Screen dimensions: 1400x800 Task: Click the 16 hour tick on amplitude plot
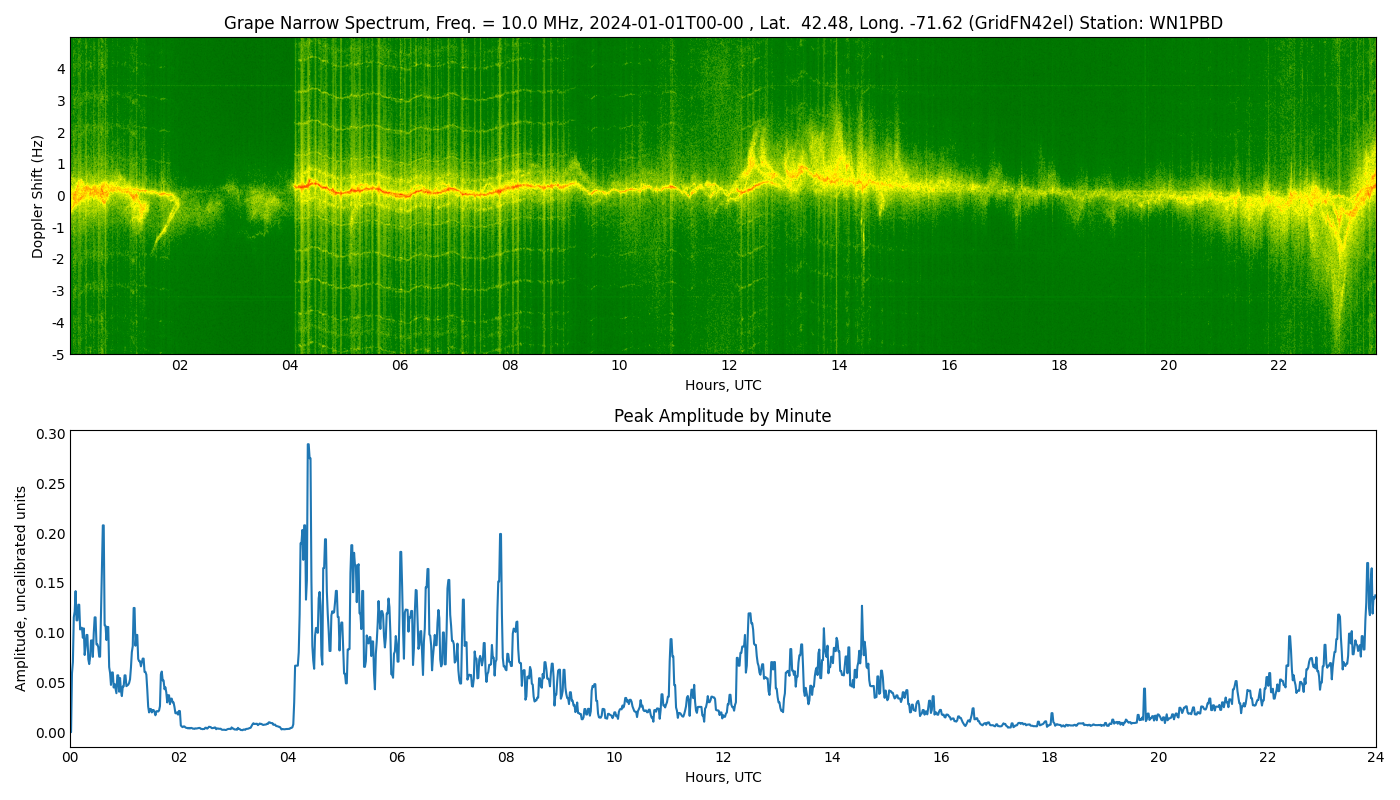click(x=941, y=757)
